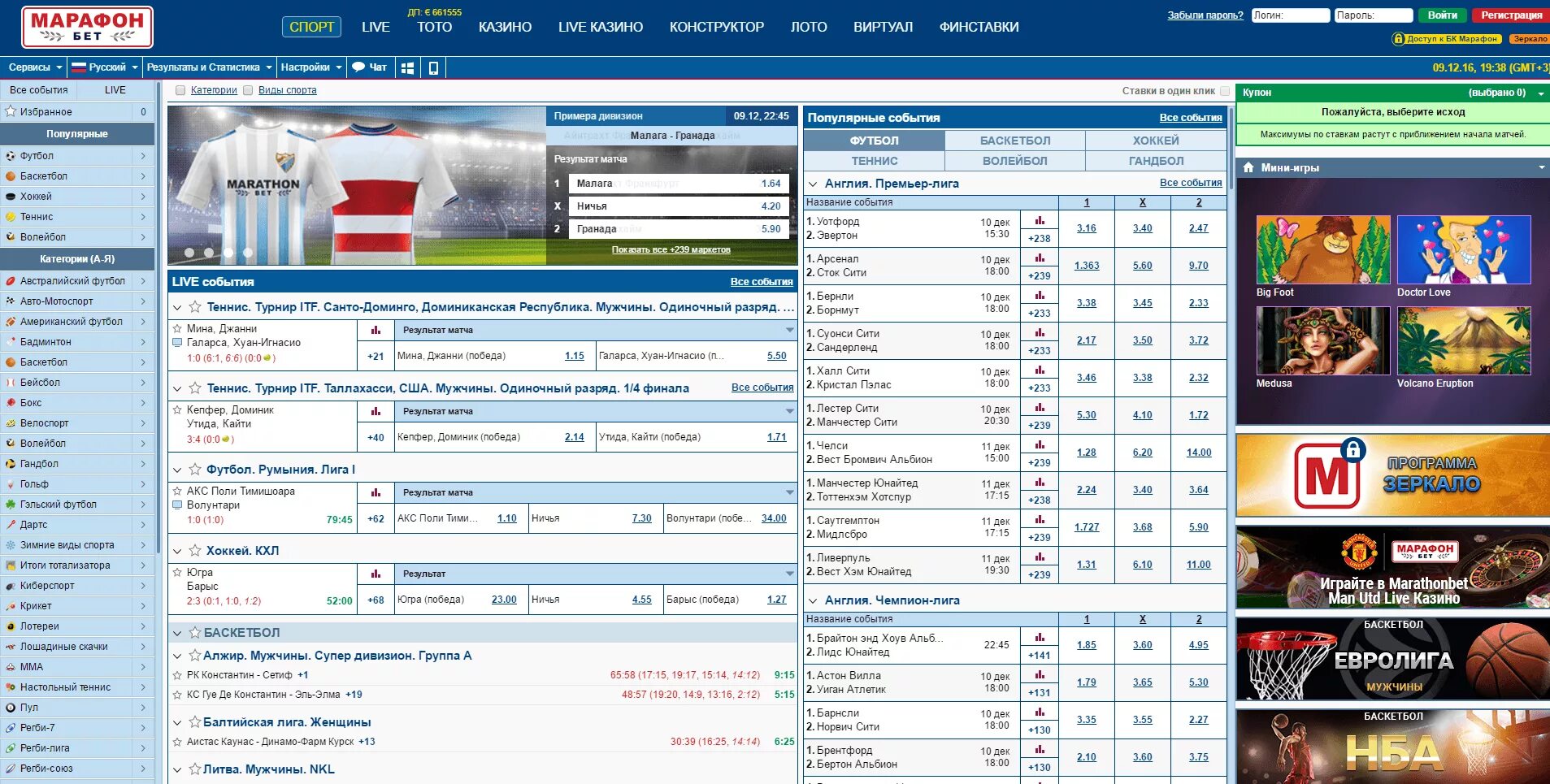Favorite star for Аистас Каунас match

[177, 741]
